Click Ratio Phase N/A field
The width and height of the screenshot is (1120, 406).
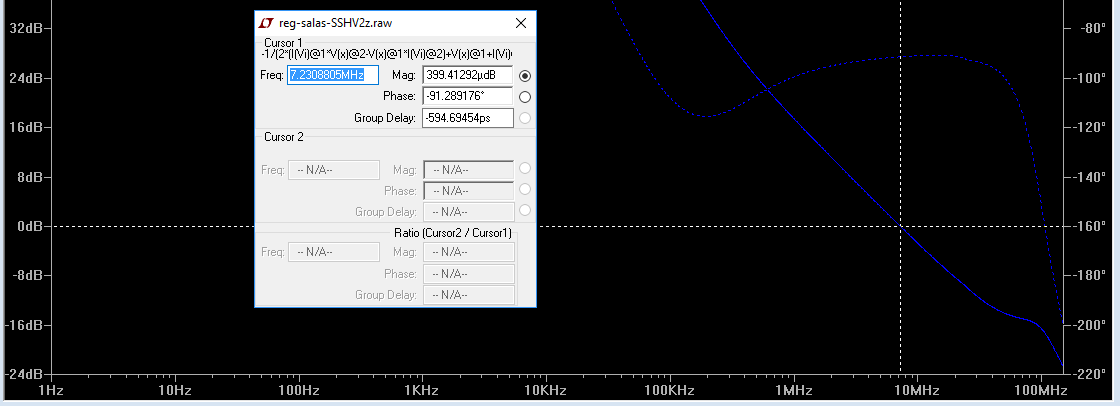tap(469, 274)
